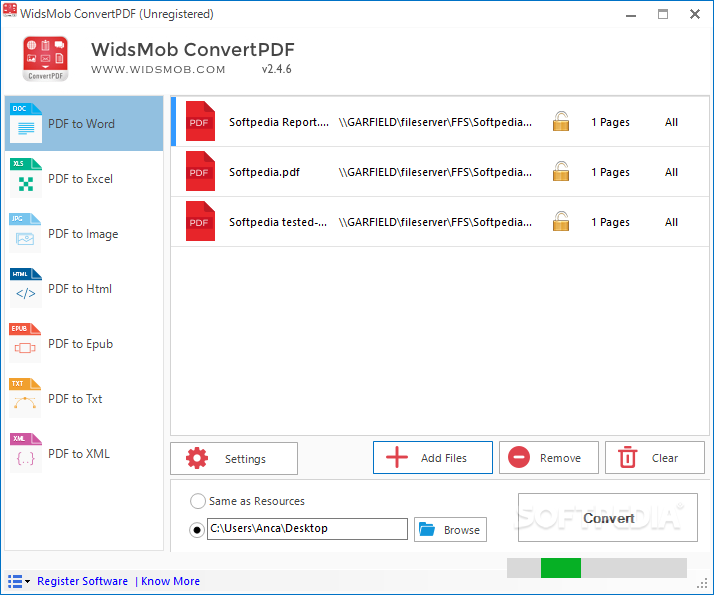Click the output path field C:\Users\Anca\Desktop
The image size is (714, 595).
click(x=307, y=529)
